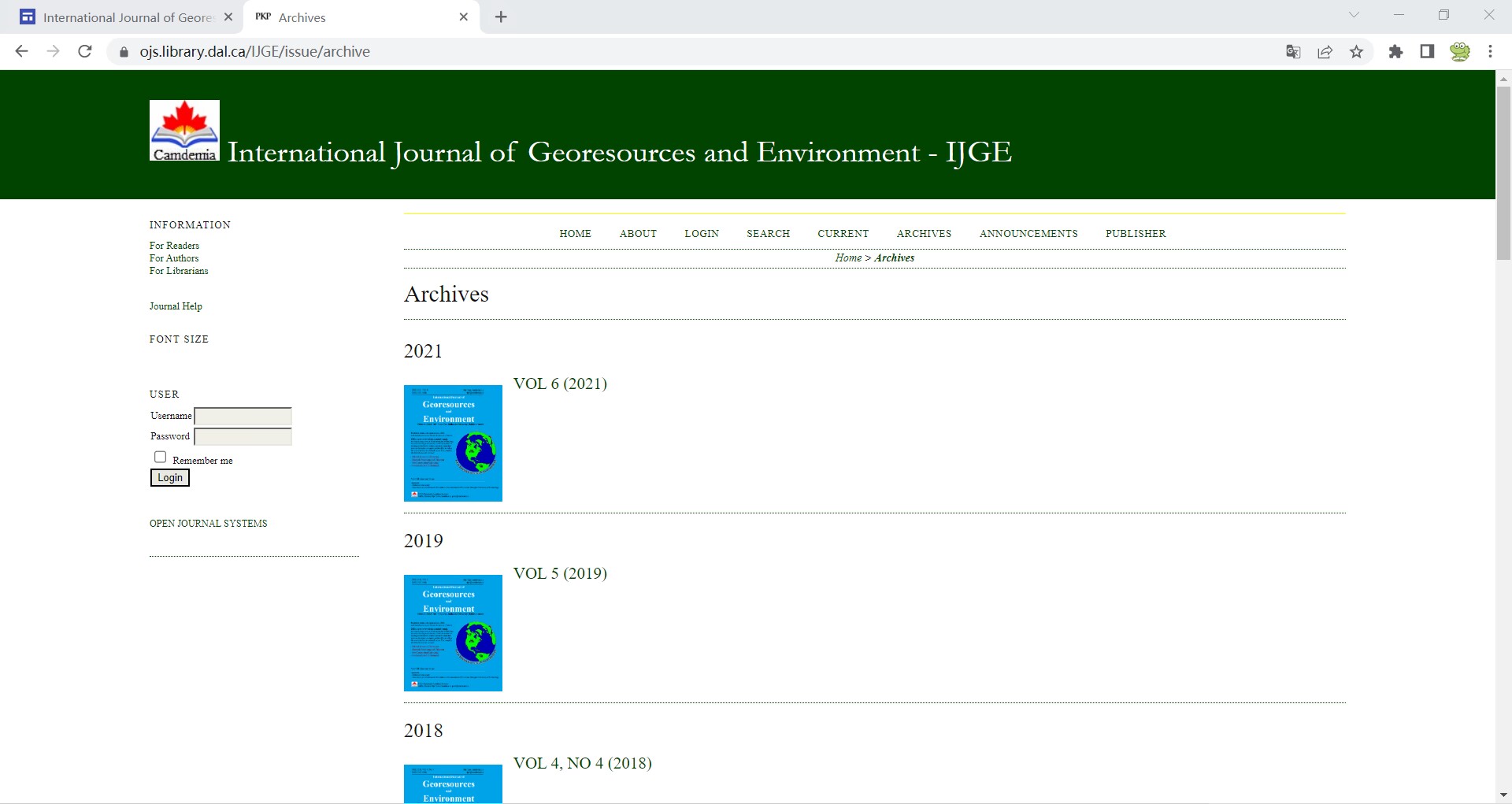Open the SEARCH menu item
Viewport: 1512px width, 804px height.
pyautogui.click(x=768, y=234)
